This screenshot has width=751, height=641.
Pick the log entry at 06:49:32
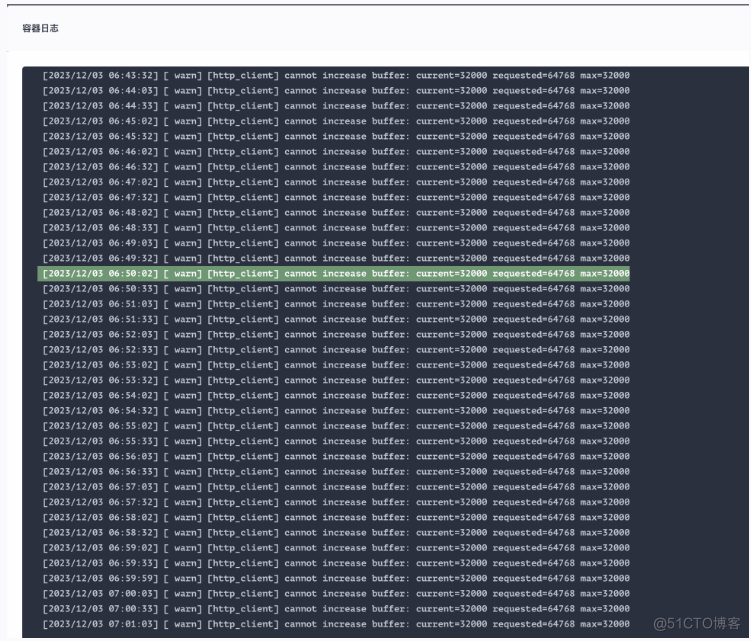336,258
